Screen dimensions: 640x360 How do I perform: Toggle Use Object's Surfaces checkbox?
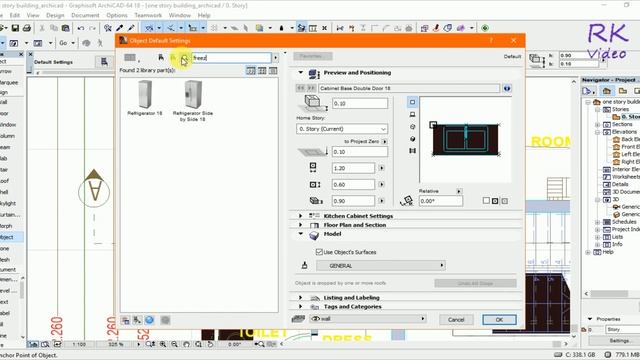(x=319, y=252)
